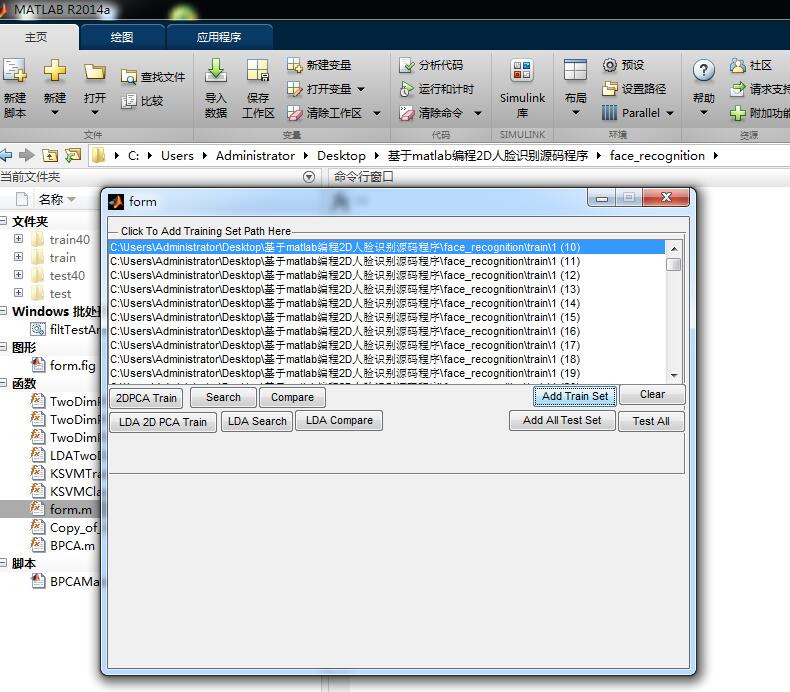
Task: Click 新建变量 new variable icon
Action: point(294,65)
